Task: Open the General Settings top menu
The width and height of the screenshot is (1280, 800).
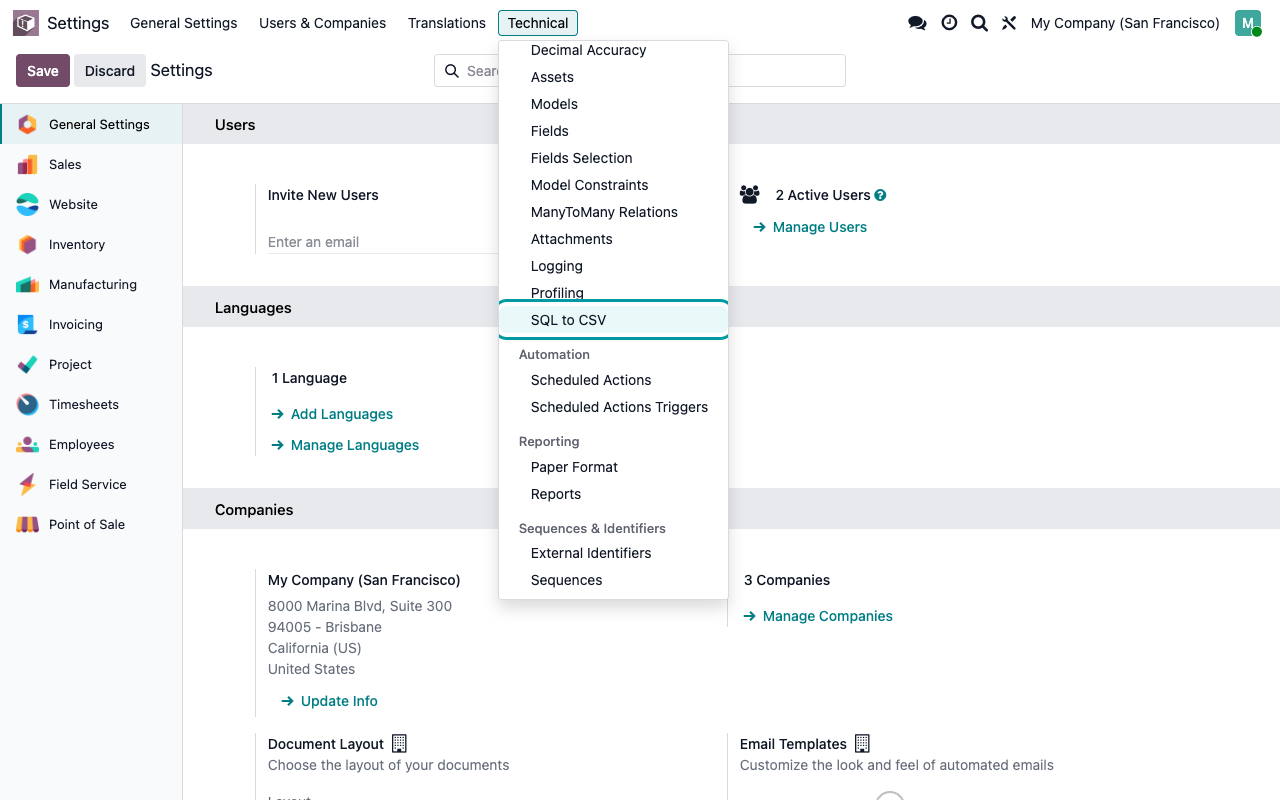Action: pyautogui.click(x=184, y=23)
